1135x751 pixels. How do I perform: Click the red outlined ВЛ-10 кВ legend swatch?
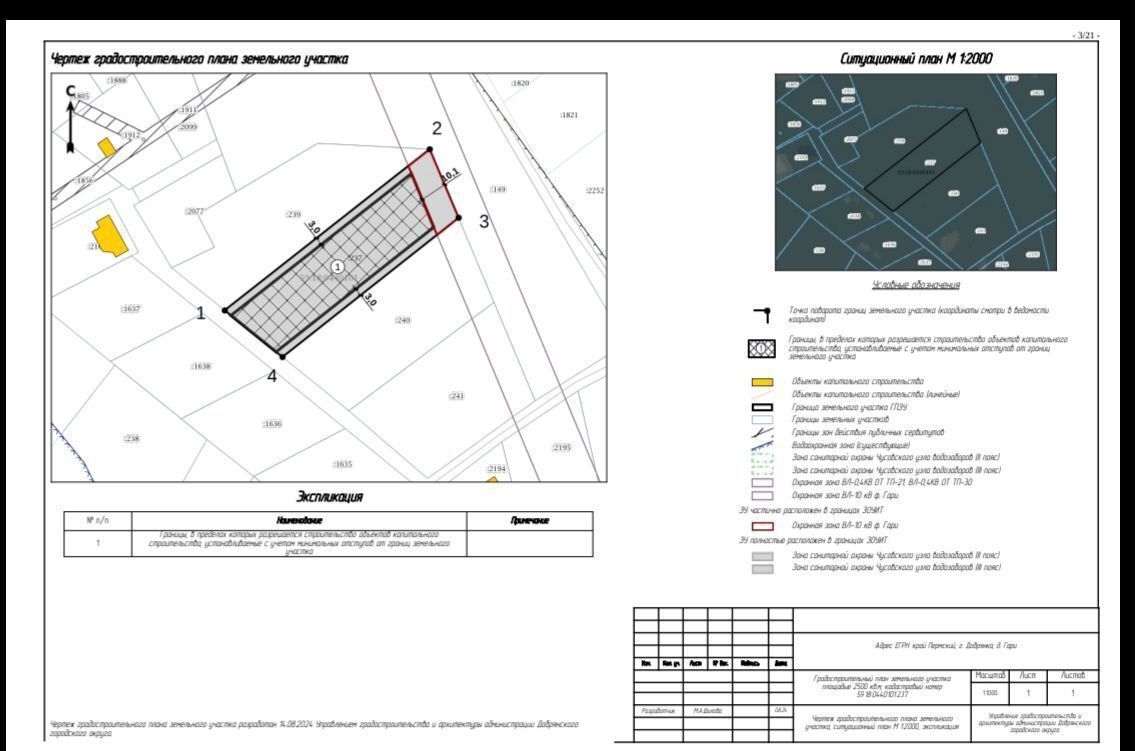[762, 526]
